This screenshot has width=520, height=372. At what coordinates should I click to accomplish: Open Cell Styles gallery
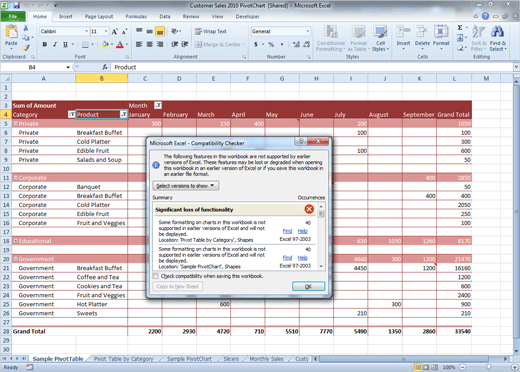(x=380, y=38)
